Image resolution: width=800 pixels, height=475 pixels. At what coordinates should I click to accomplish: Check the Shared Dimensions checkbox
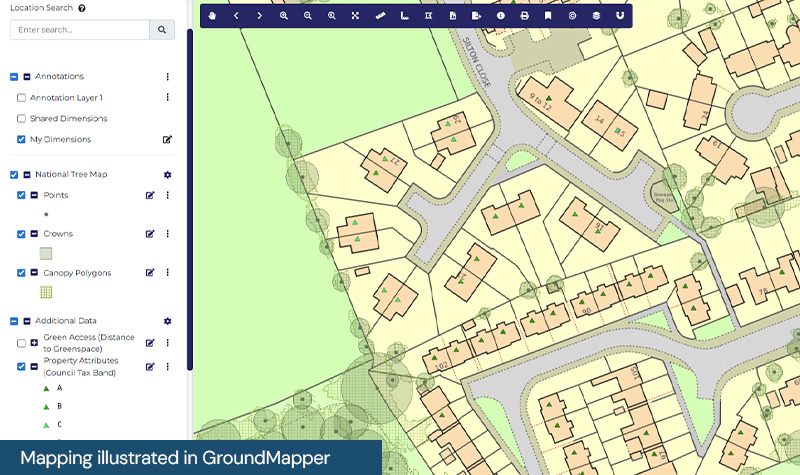click(22, 119)
